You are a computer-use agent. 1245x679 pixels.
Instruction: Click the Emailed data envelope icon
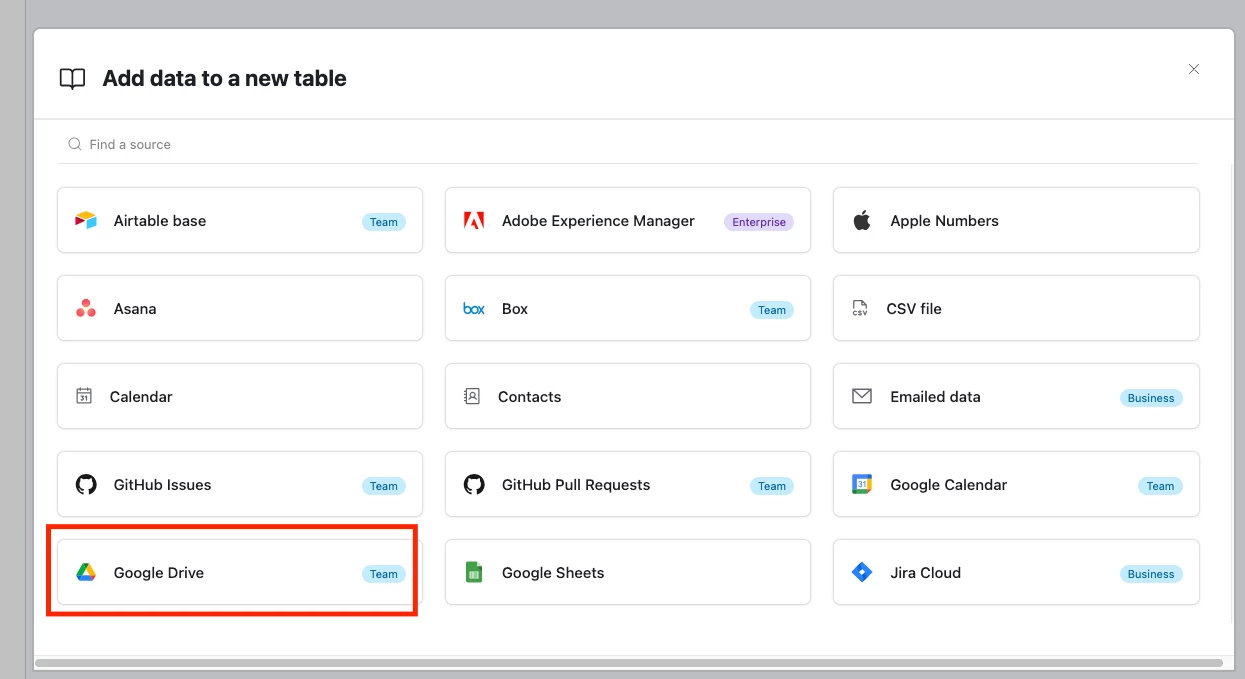tap(862, 396)
